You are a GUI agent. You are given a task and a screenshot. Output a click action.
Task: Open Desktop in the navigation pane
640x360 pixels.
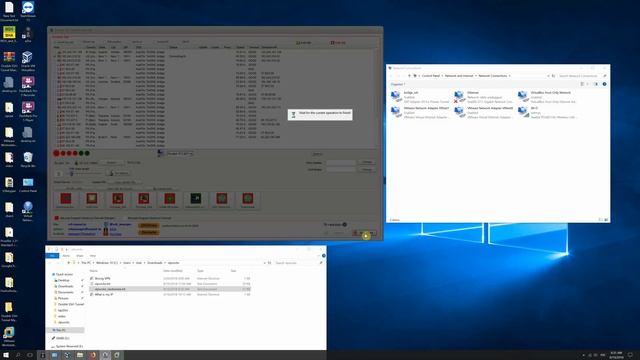(x=63, y=280)
